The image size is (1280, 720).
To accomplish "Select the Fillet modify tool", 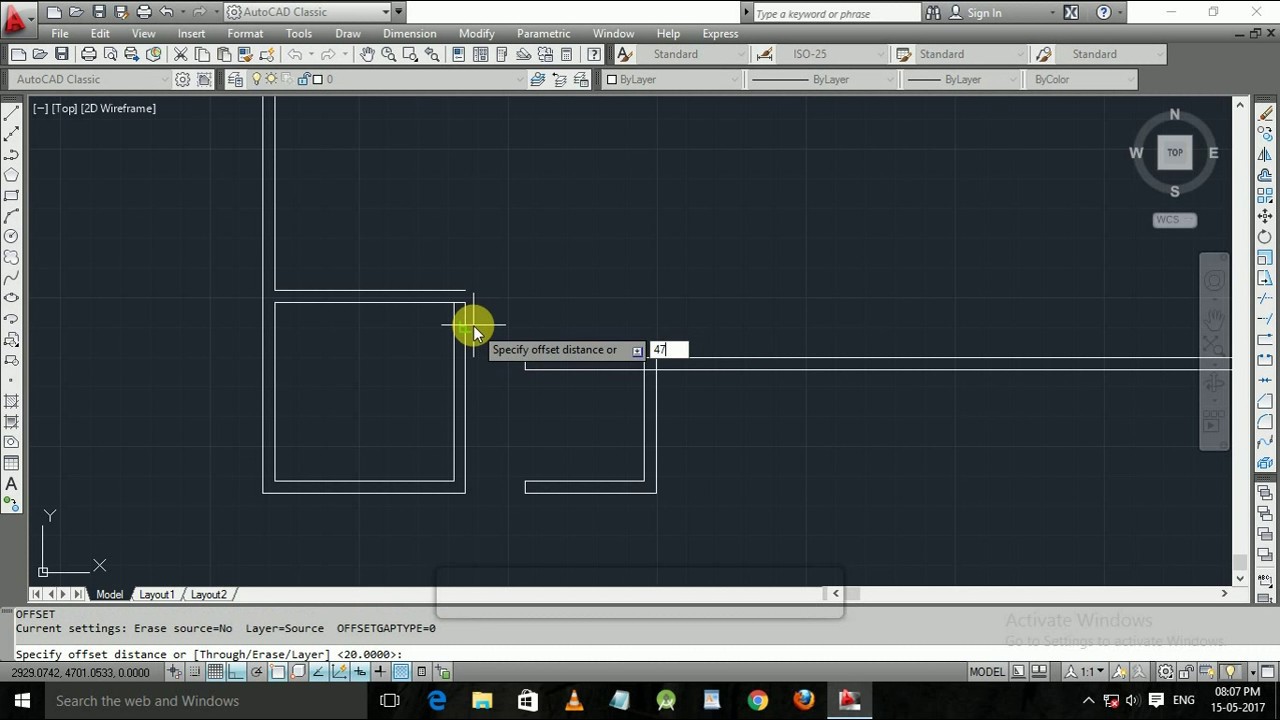I will (x=1265, y=422).
